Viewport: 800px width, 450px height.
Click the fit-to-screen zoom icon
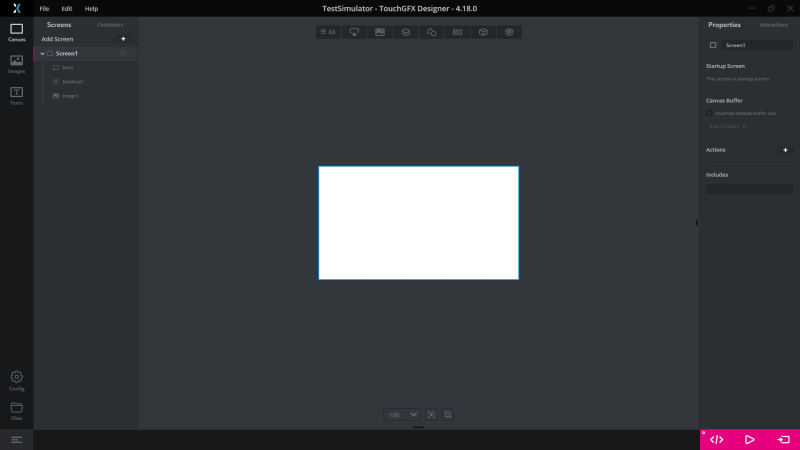(431, 414)
